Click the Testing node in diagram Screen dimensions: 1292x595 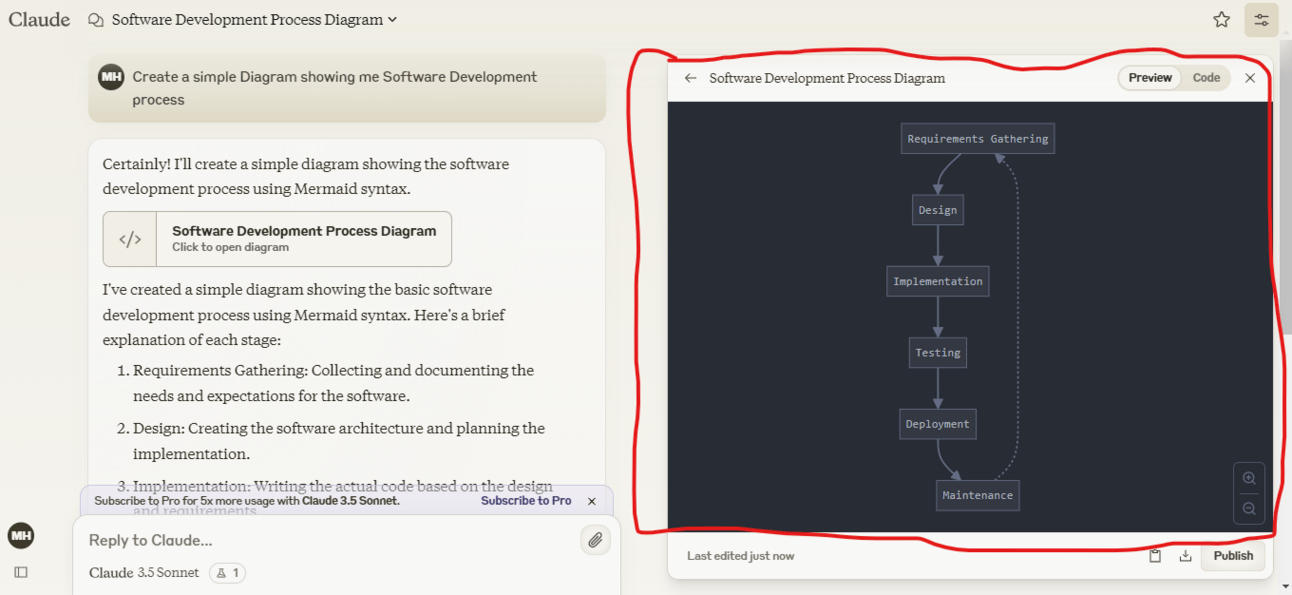(x=938, y=353)
